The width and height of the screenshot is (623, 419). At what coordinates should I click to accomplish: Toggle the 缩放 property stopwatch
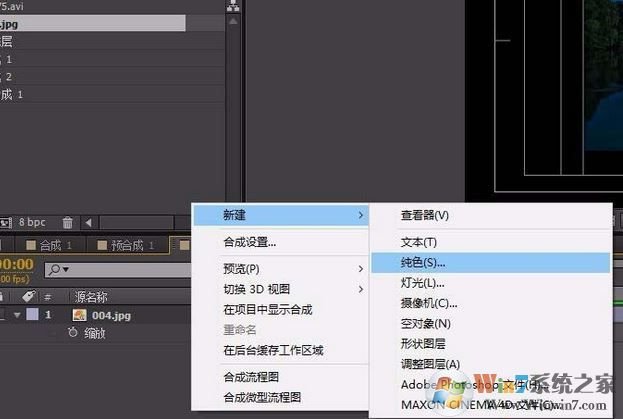point(73,332)
